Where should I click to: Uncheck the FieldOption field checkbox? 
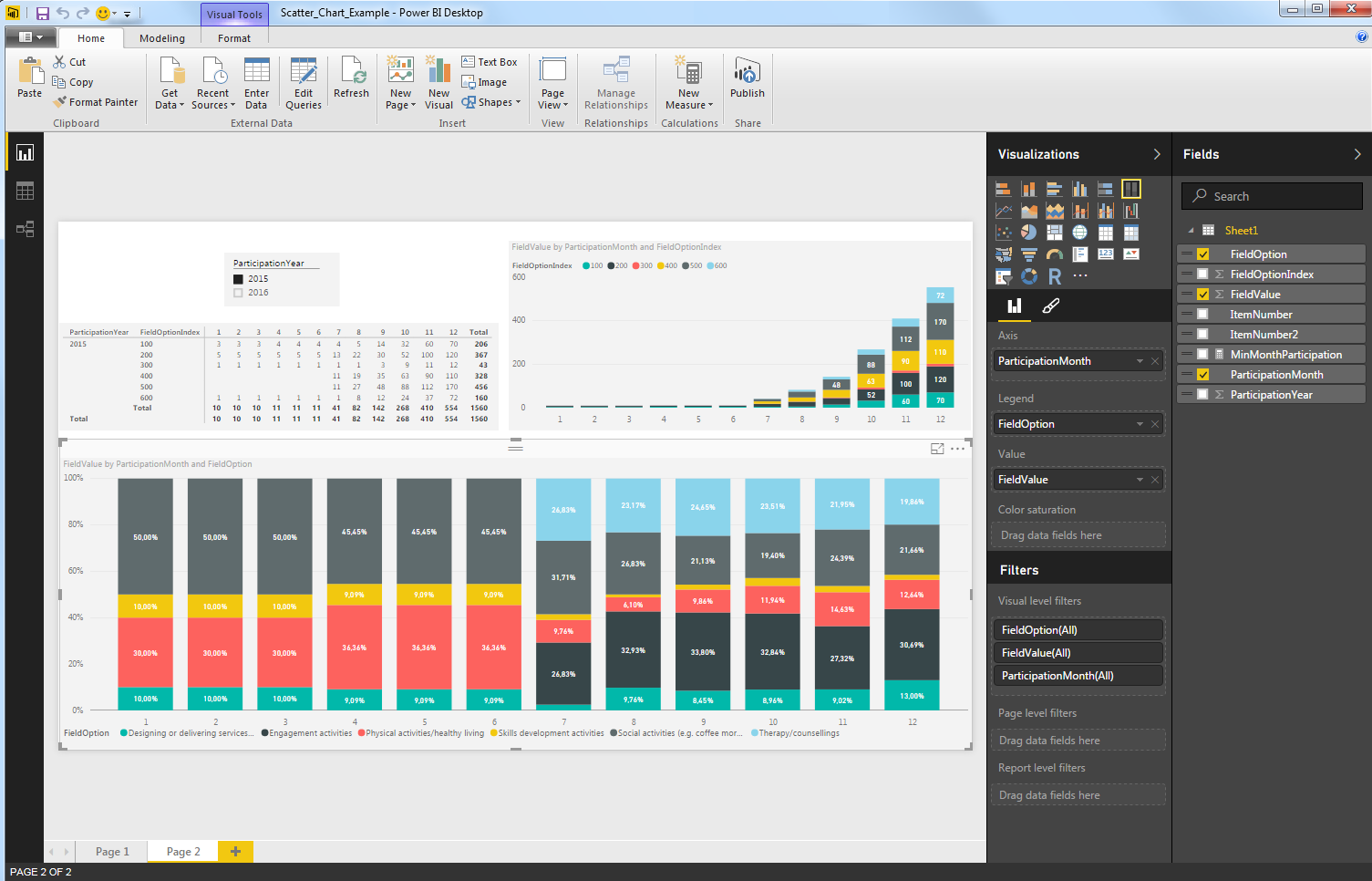(x=1202, y=254)
